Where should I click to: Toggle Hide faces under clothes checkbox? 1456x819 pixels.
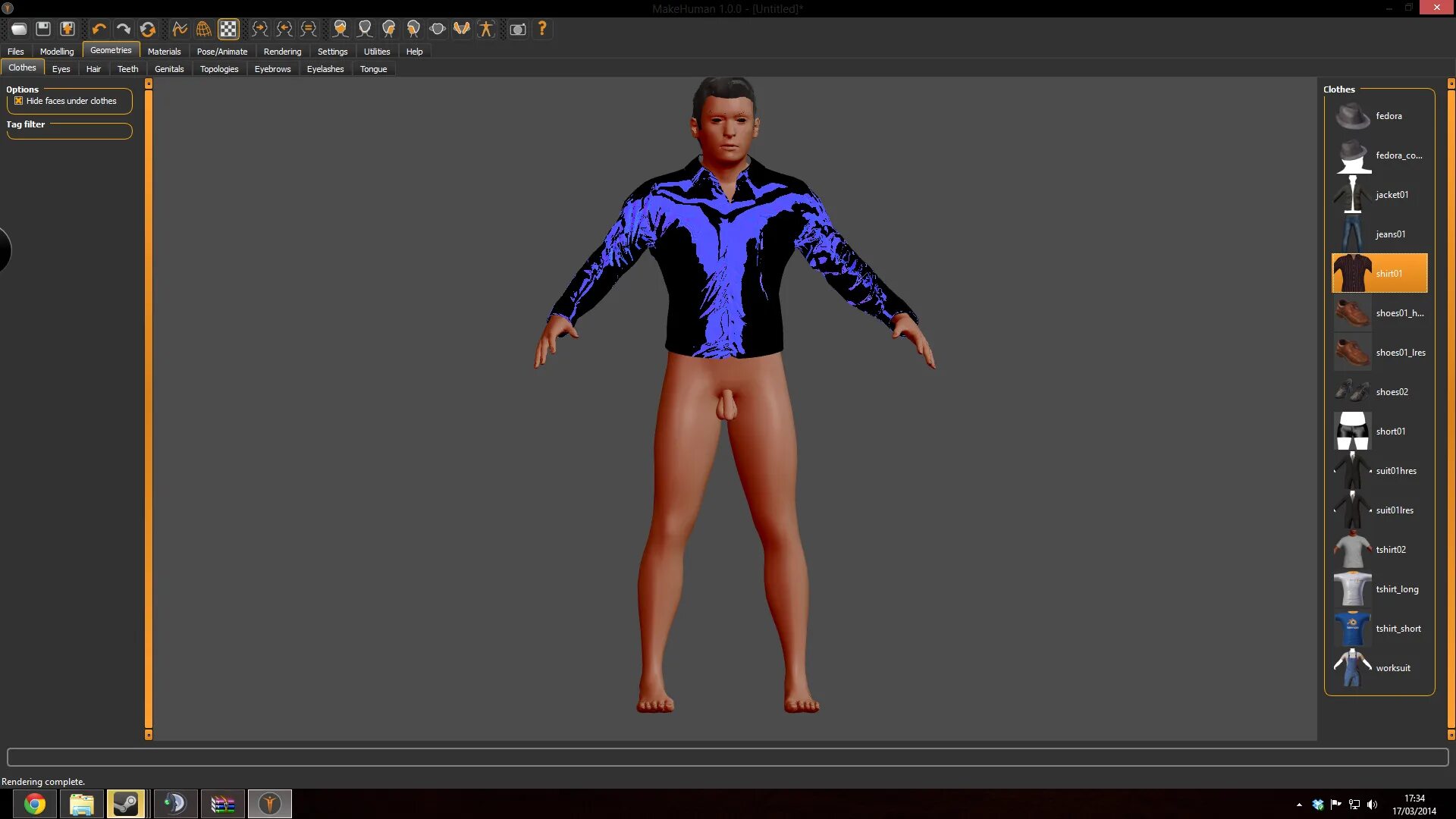pos(19,100)
